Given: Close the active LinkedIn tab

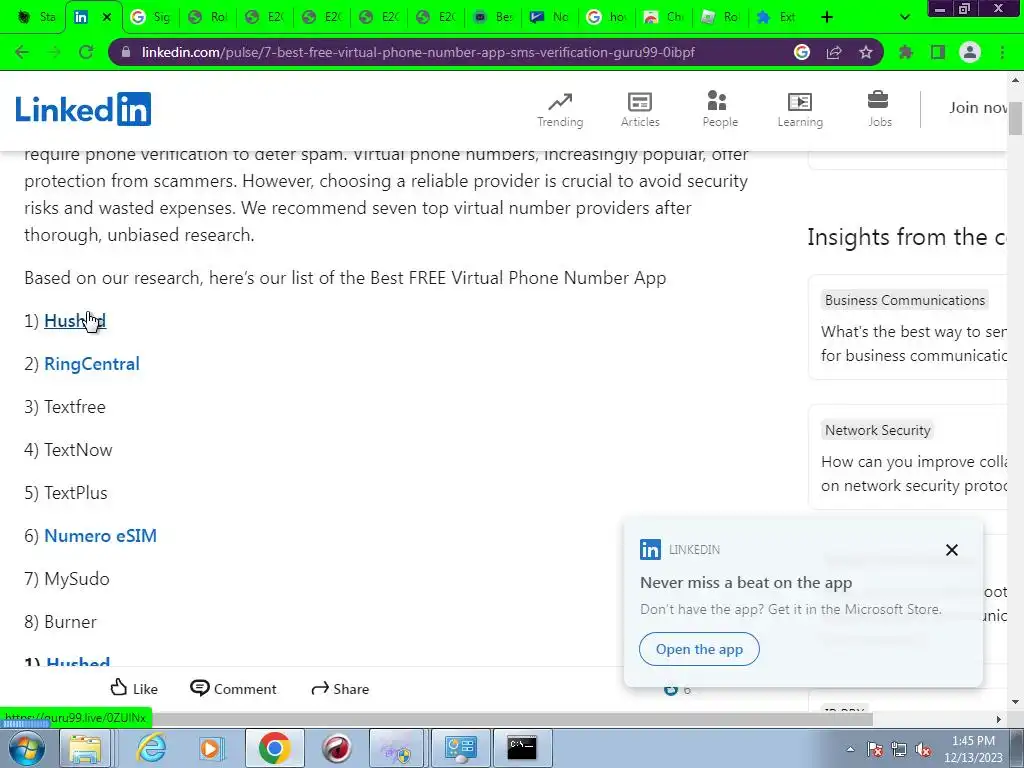Looking at the screenshot, I should click(x=107, y=17).
